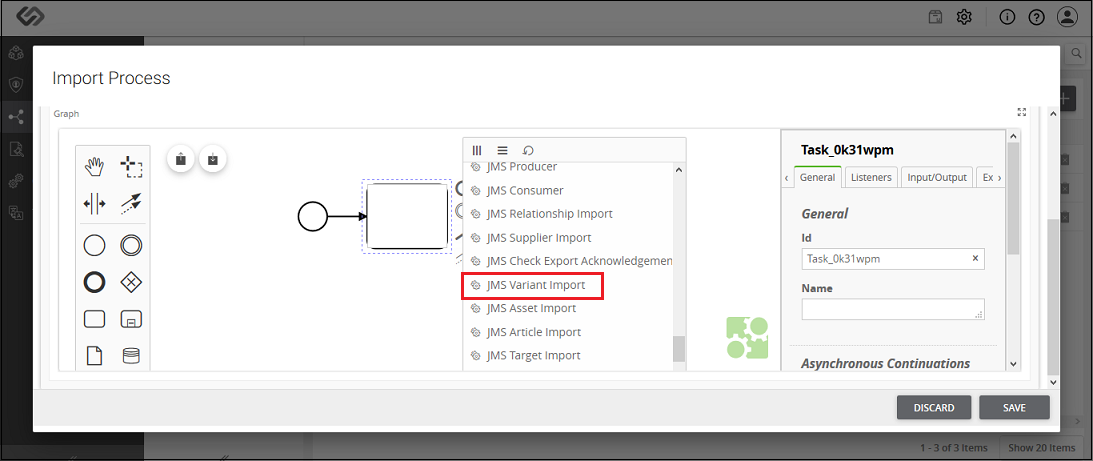Click properties panel scrollbar up arrow
1093x461 pixels.
1014,135
